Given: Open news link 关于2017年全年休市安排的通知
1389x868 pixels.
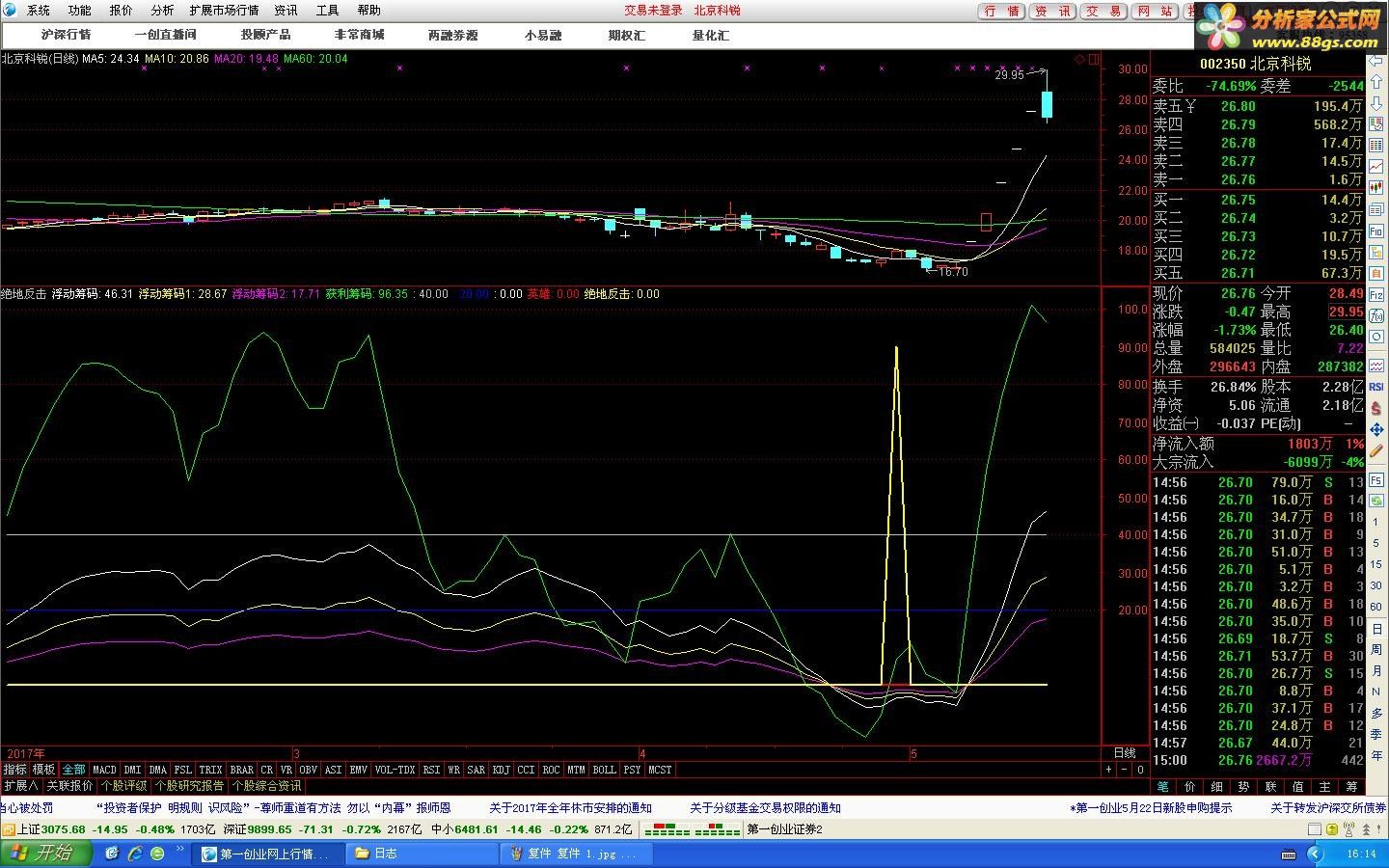Looking at the screenshot, I should (x=570, y=808).
